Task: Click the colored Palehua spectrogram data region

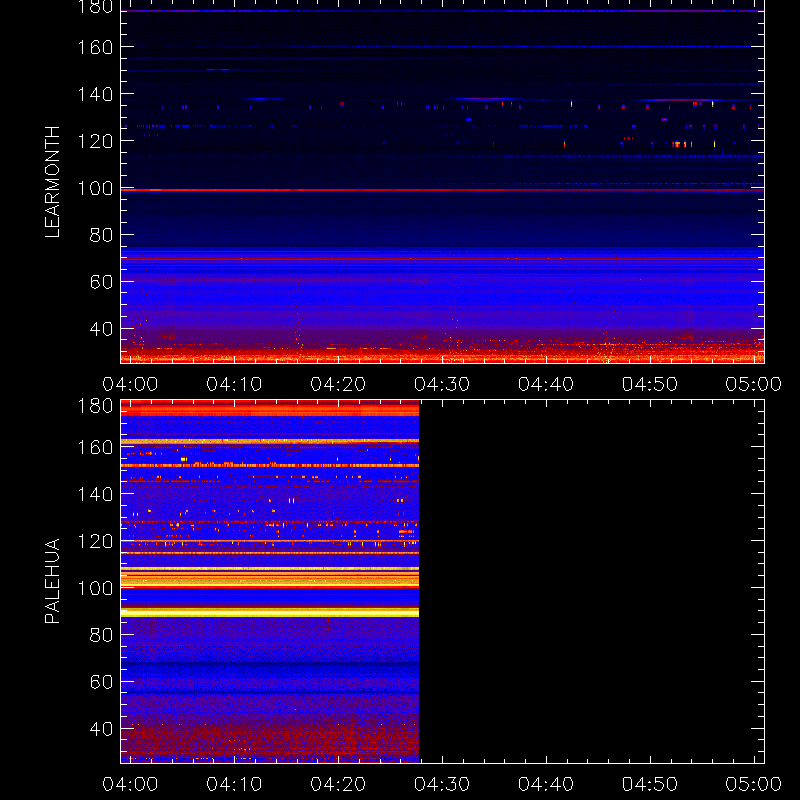Action: tap(270, 582)
